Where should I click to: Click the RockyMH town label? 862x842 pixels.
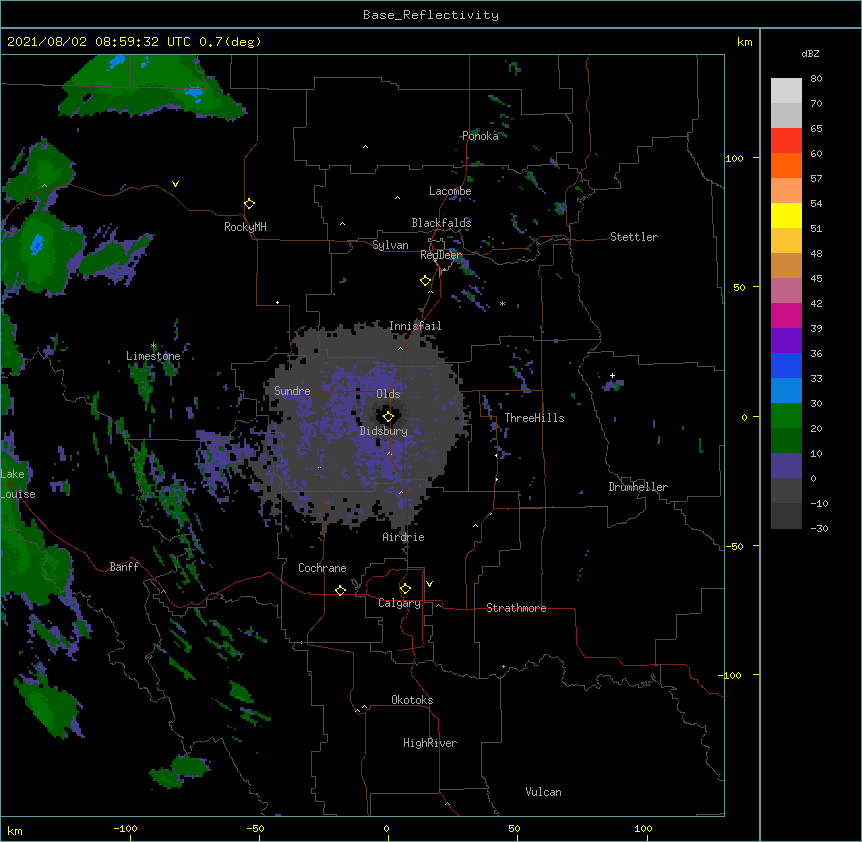pyautogui.click(x=245, y=227)
